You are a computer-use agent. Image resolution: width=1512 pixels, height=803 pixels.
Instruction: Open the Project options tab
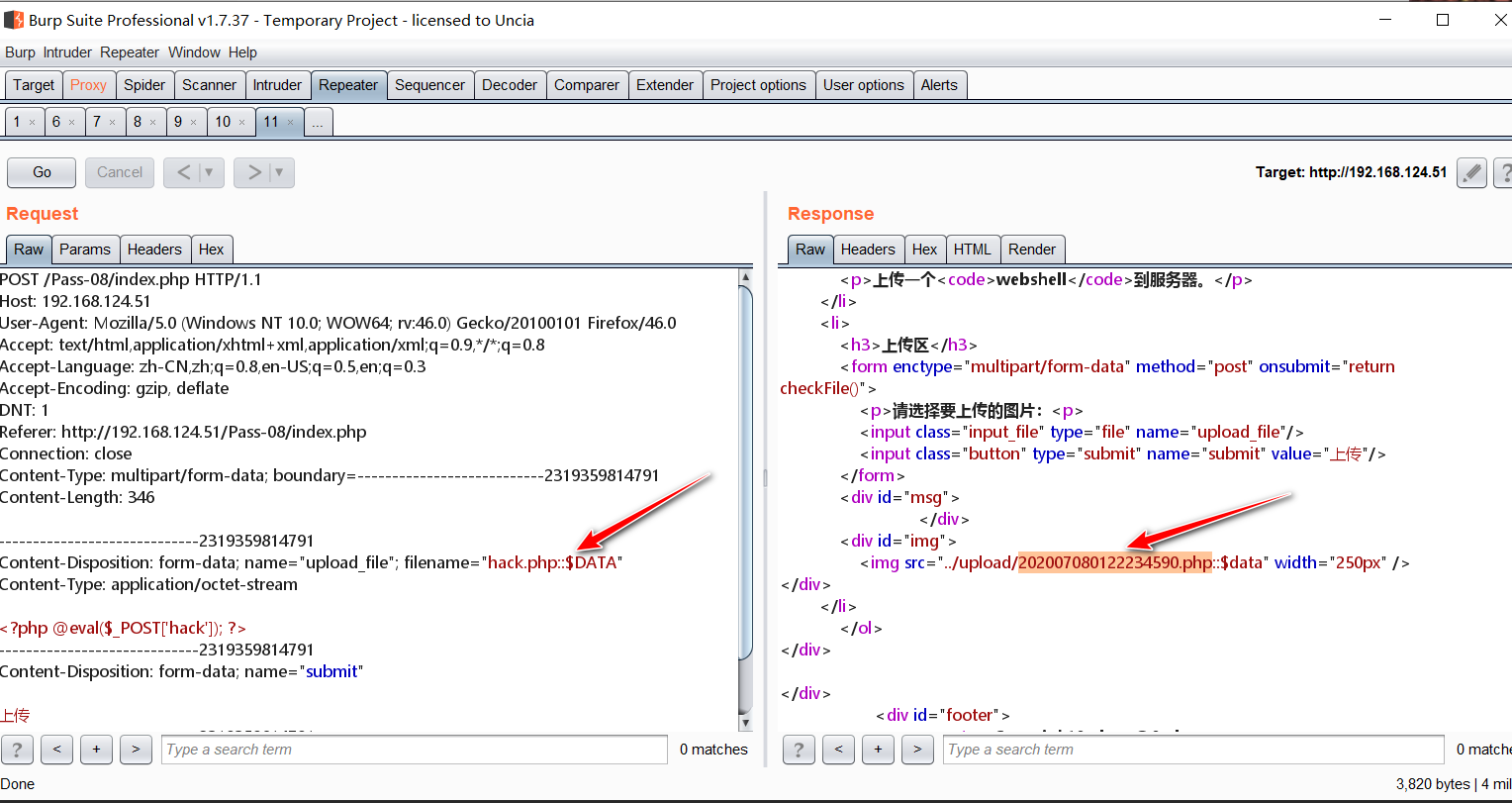pyautogui.click(x=758, y=85)
